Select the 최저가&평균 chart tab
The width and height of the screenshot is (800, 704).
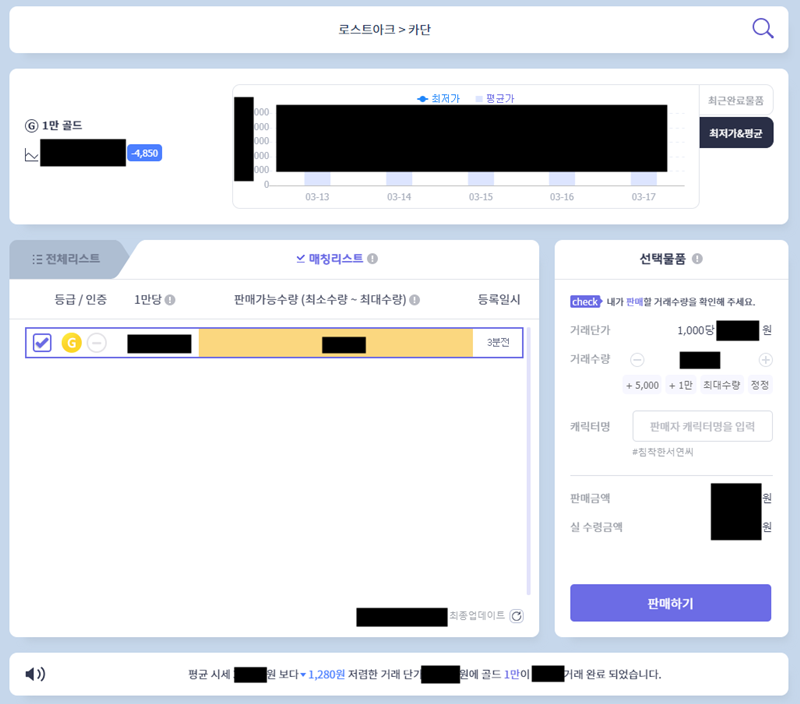tap(735, 133)
